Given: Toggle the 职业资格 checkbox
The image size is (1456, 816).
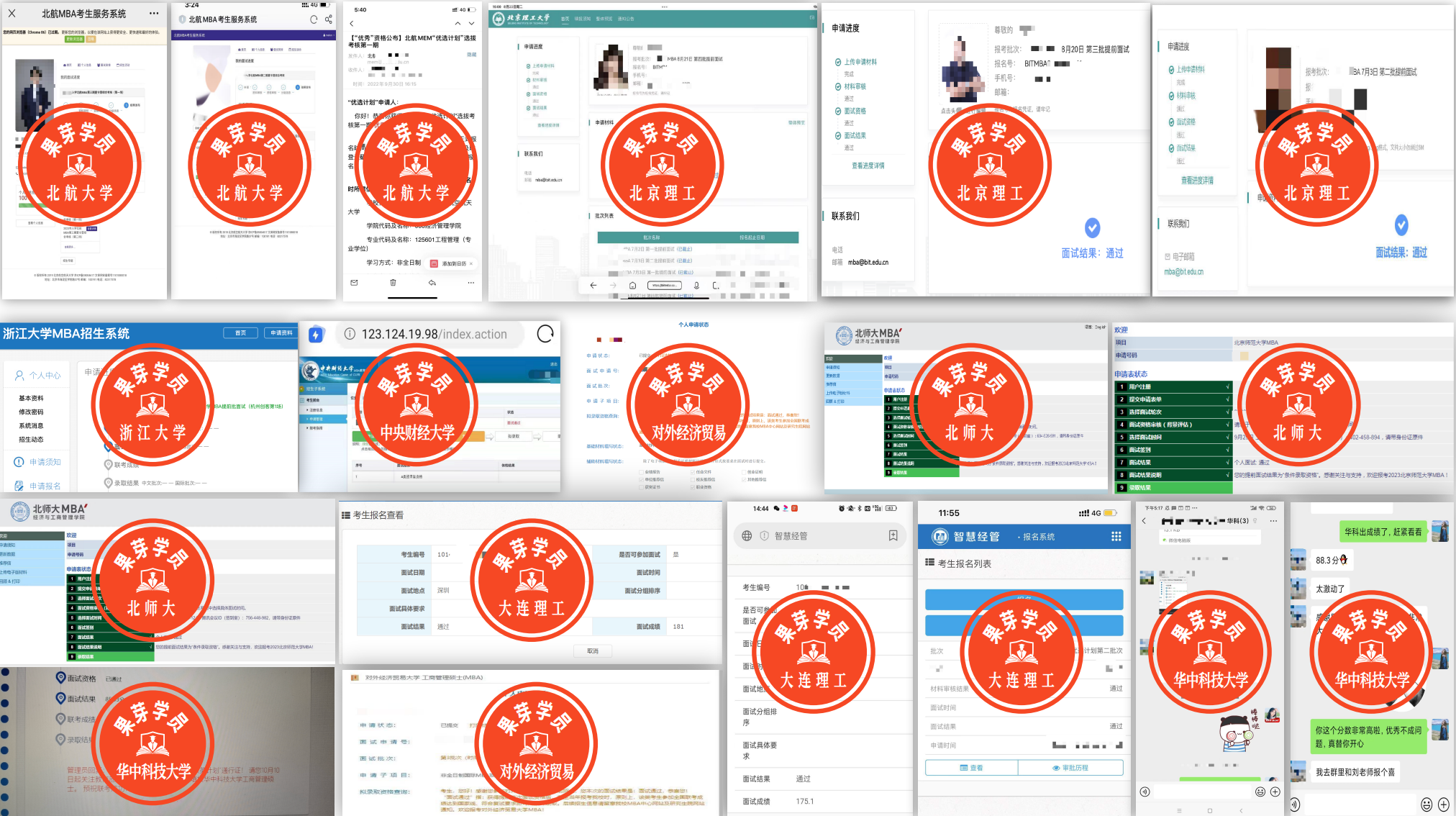Looking at the screenshot, I should click(x=692, y=487).
